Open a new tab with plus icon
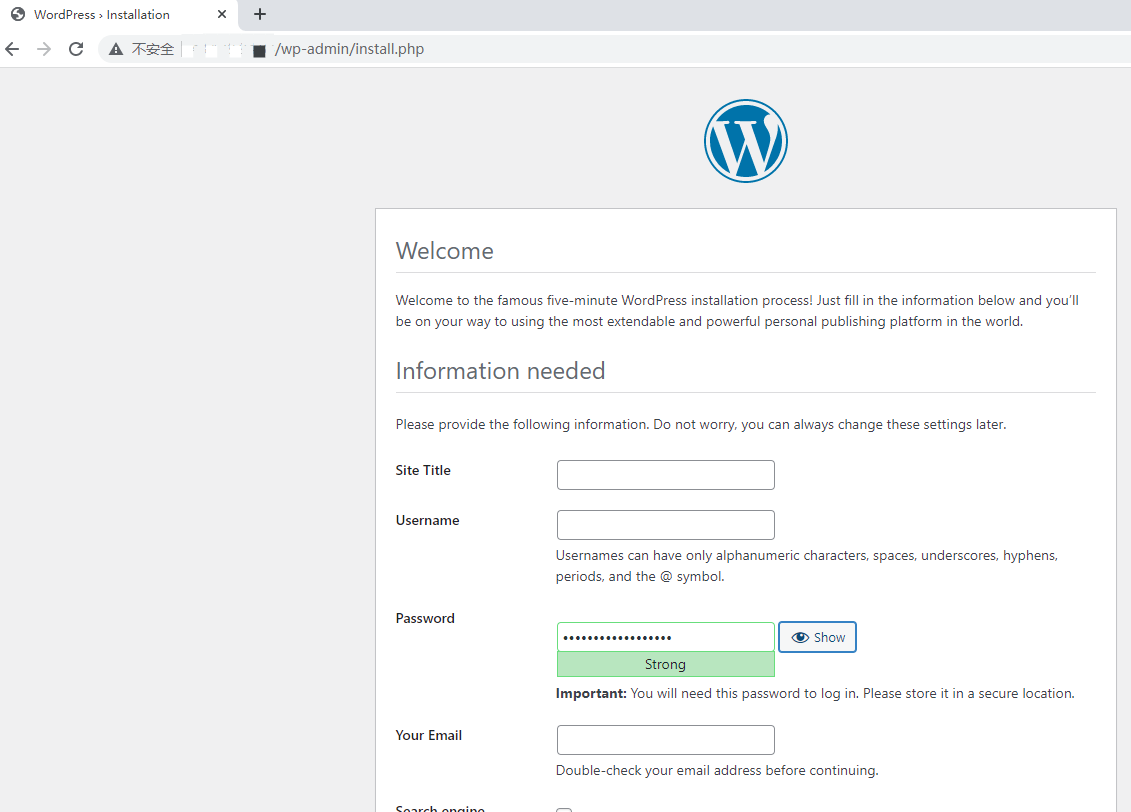The width and height of the screenshot is (1131, 812). point(260,14)
